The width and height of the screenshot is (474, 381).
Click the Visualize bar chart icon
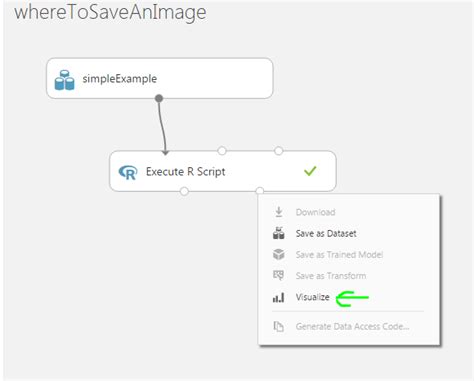[278, 297]
